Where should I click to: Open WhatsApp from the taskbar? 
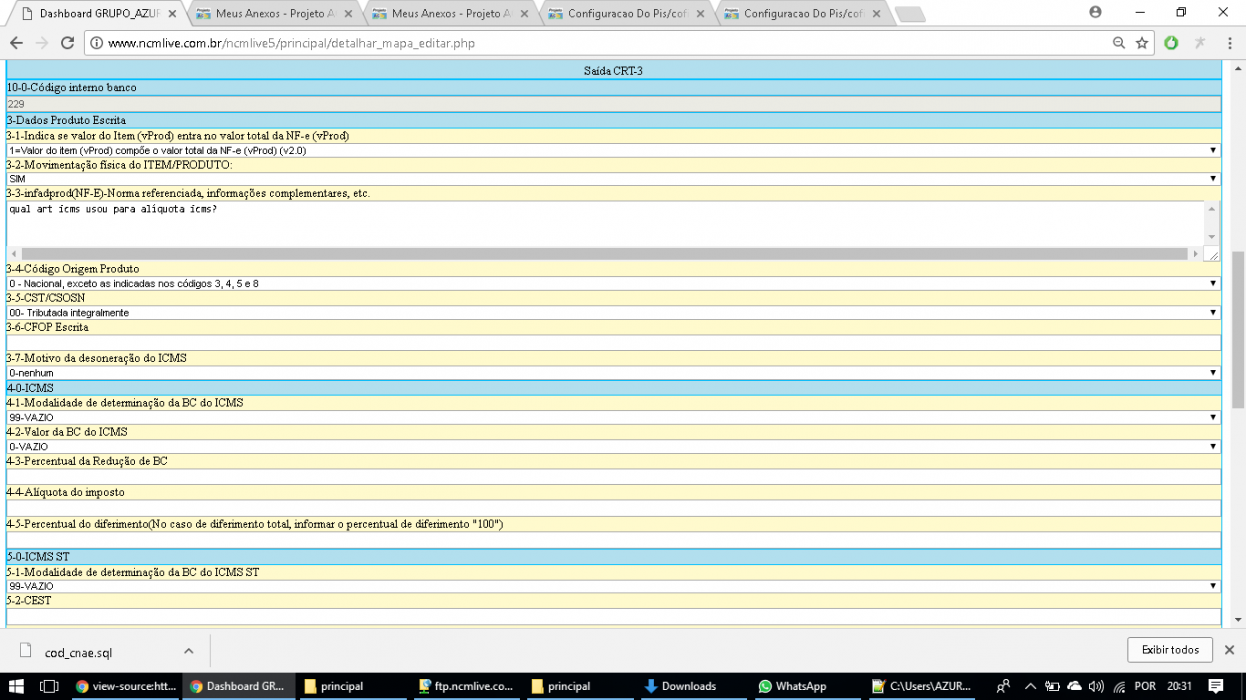click(x=793, y=686)
